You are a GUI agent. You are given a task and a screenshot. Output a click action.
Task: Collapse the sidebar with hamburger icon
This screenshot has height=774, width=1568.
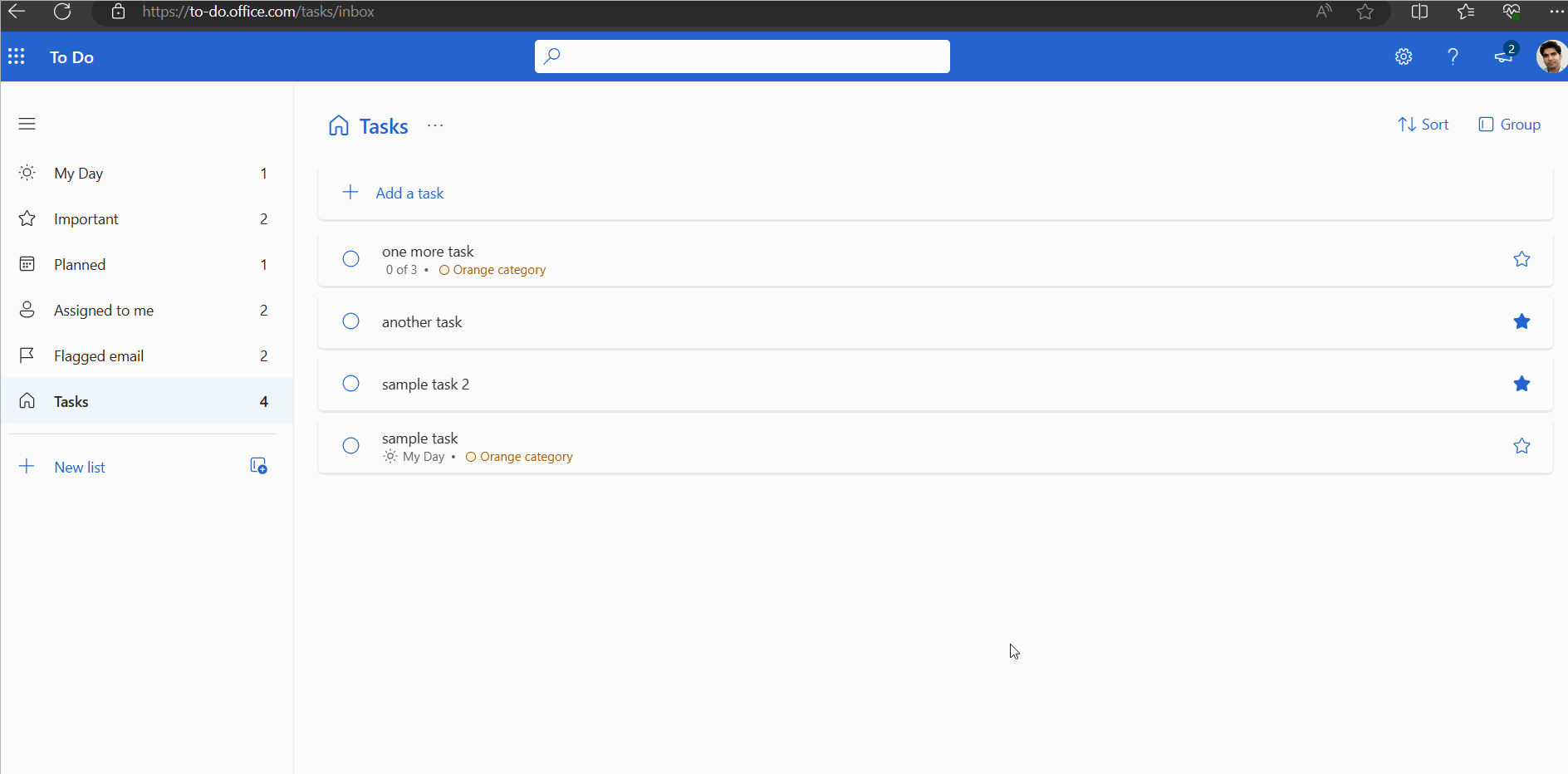tap(27, 124)
